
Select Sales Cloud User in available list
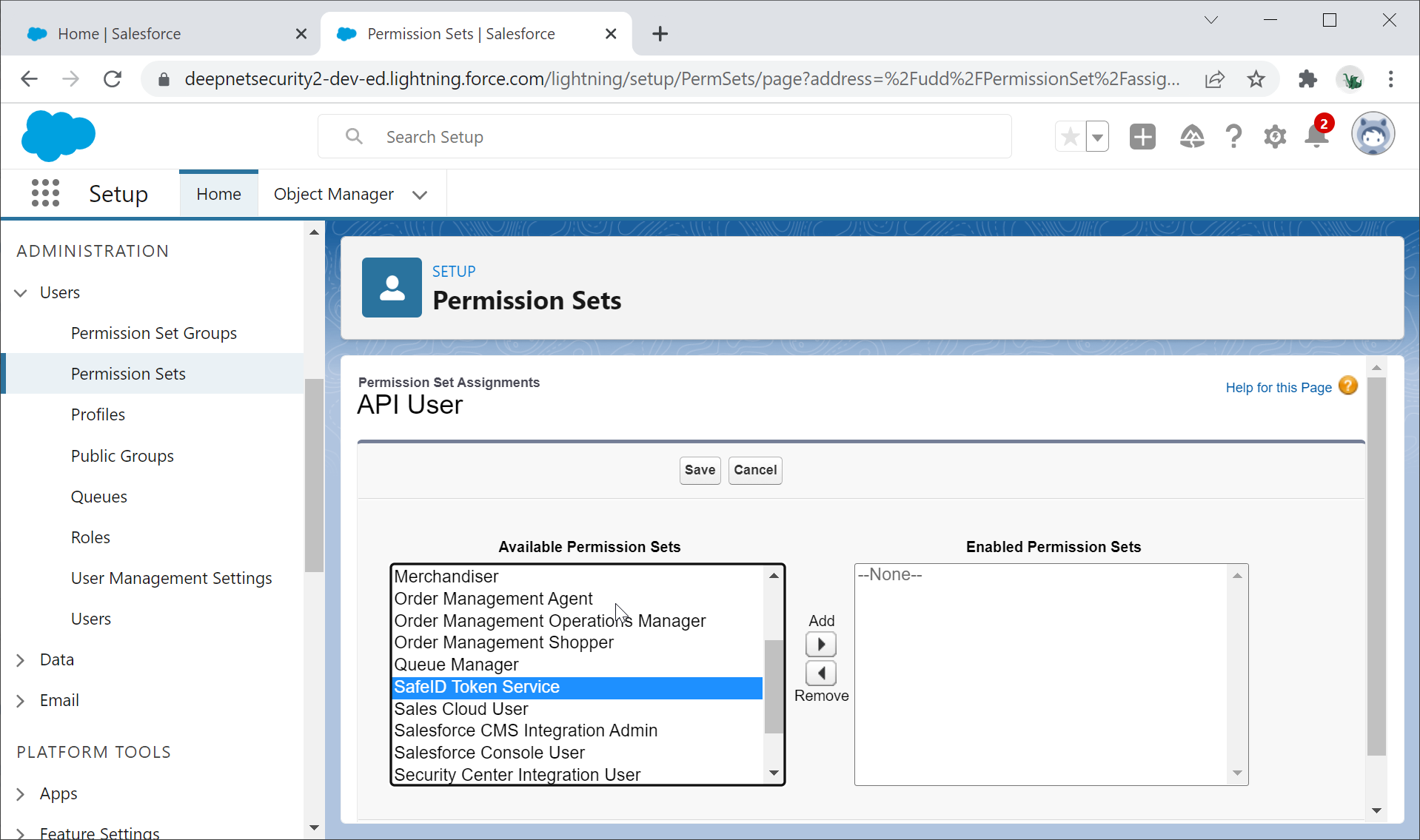pos(461,709)
